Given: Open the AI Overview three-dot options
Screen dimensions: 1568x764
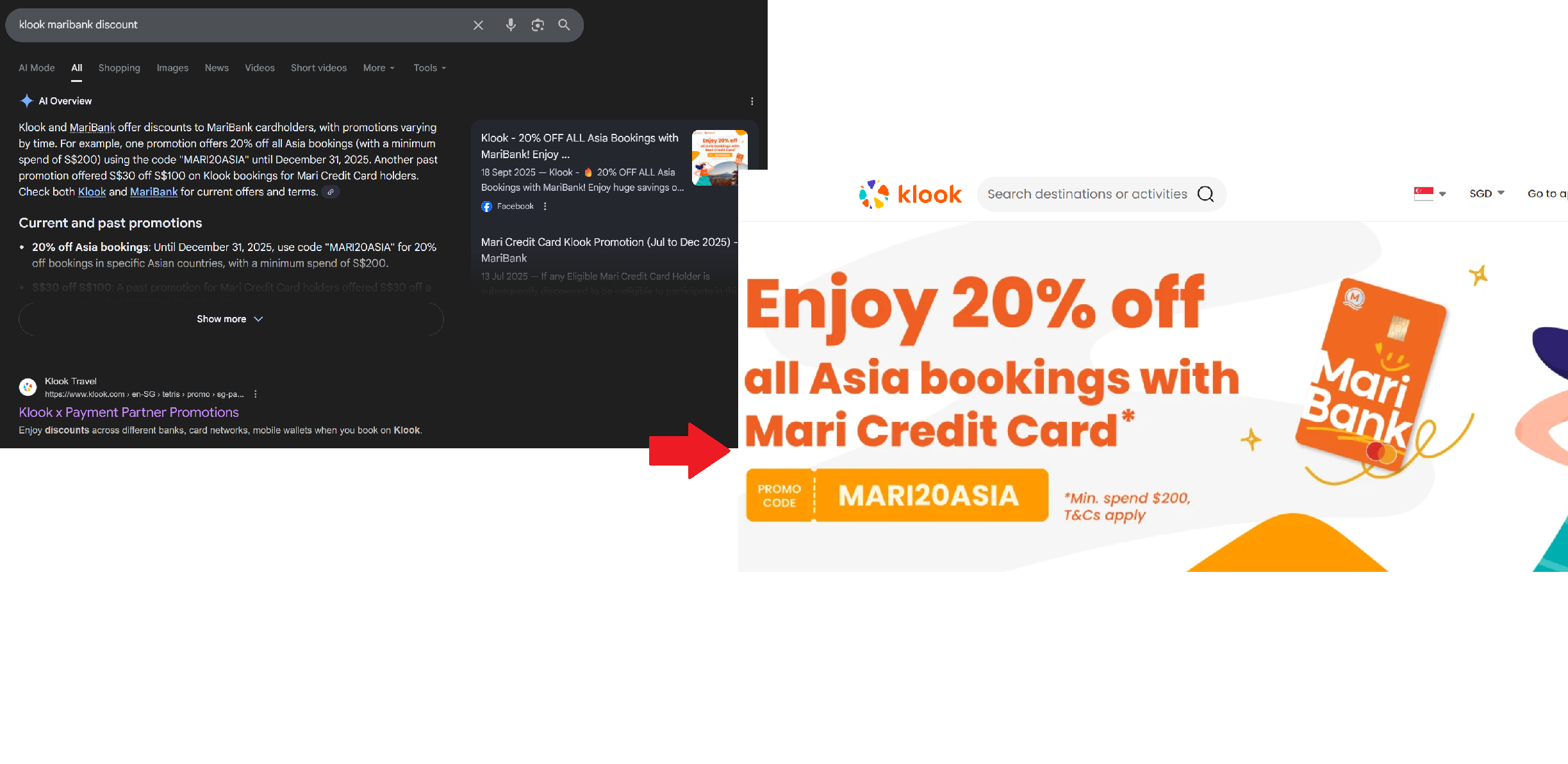Looking at the screenshot, I should coord(752,101).
